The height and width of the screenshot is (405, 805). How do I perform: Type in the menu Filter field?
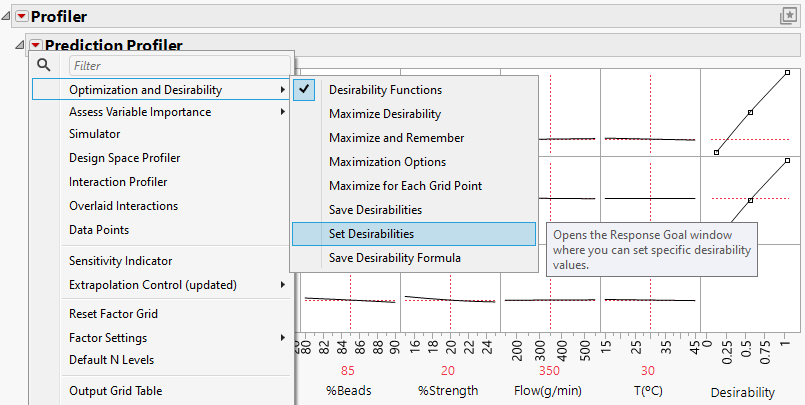pyautogui.click(x=178, y=66)
